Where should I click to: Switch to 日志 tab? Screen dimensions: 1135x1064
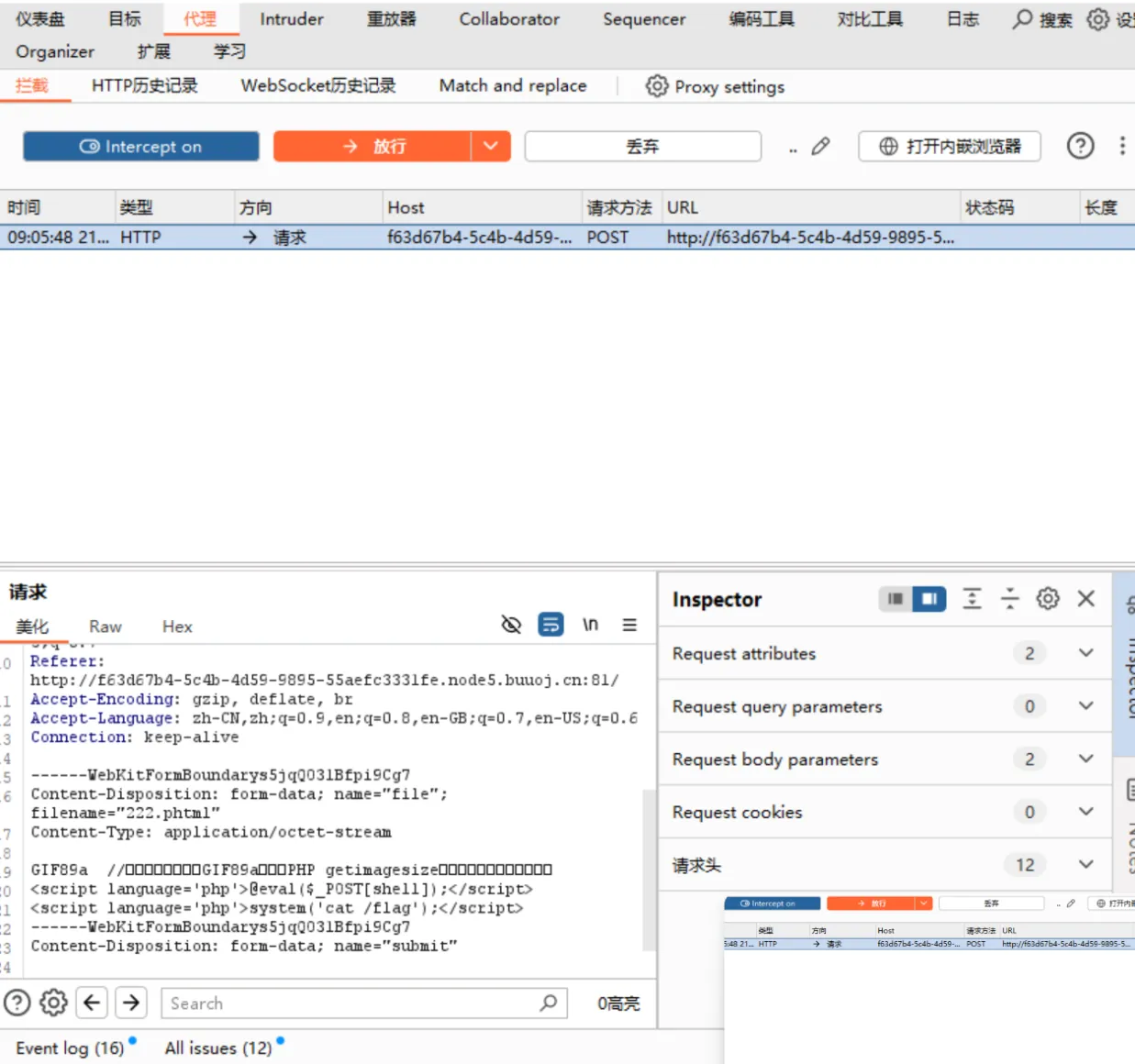click(963, 19)
